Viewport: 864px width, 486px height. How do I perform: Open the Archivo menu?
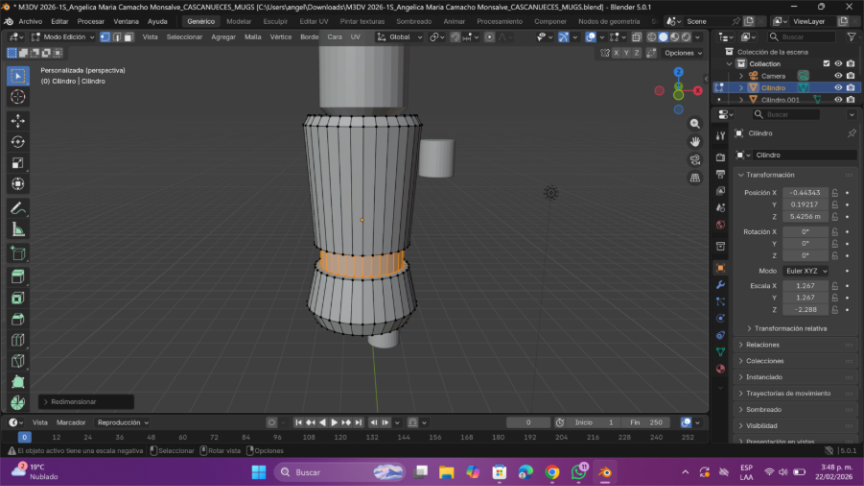coord(30,21)
